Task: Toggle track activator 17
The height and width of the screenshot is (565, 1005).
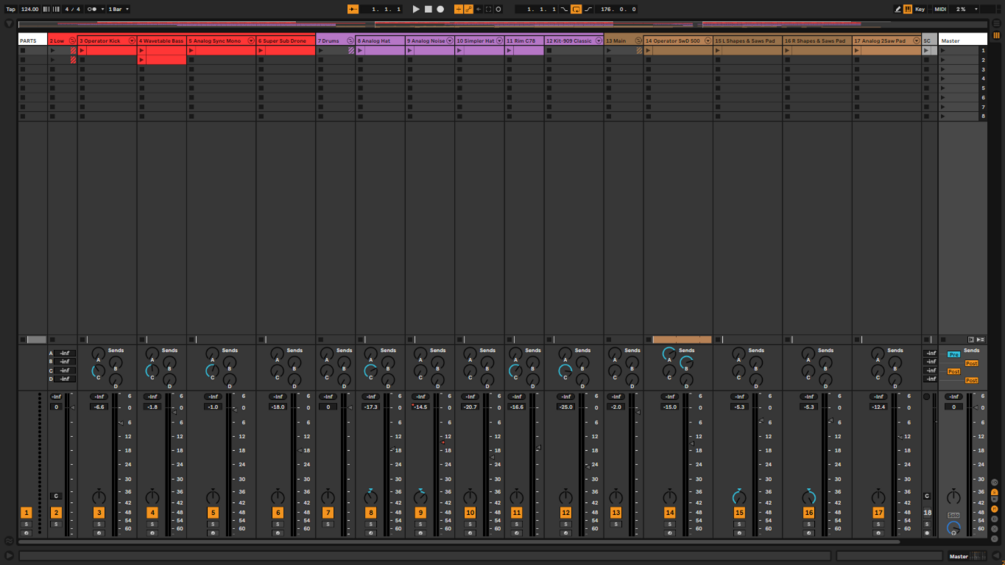Action: point(878,512)
